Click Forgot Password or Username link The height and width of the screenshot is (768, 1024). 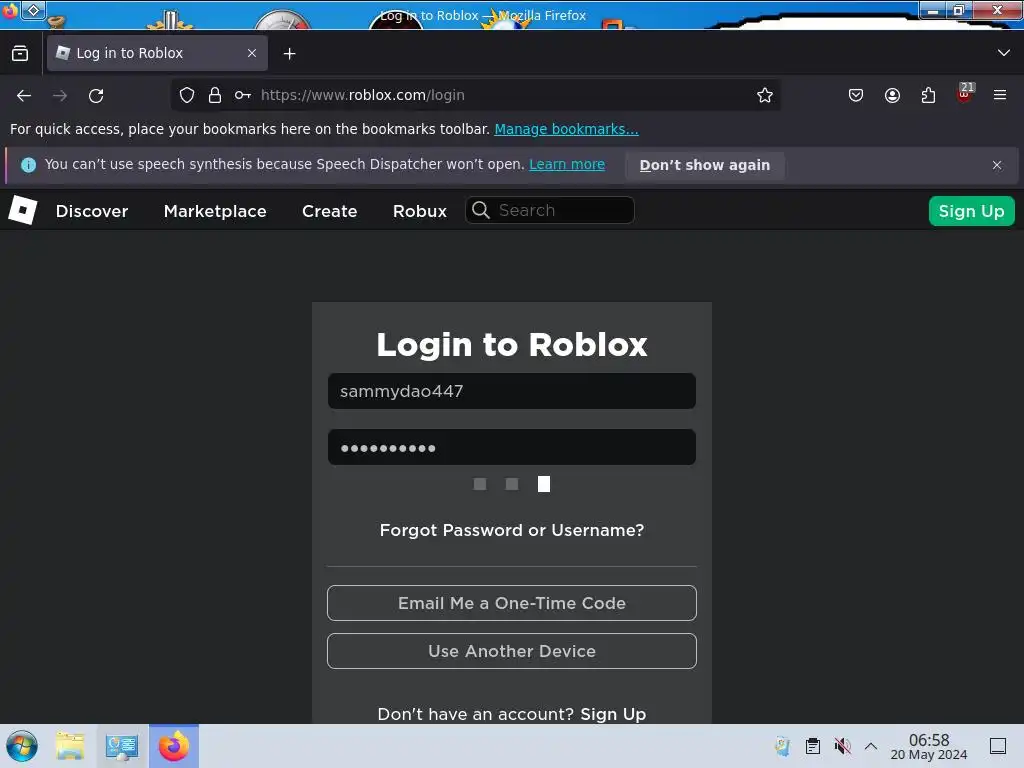pyautogui.click(x=512, y=530)
